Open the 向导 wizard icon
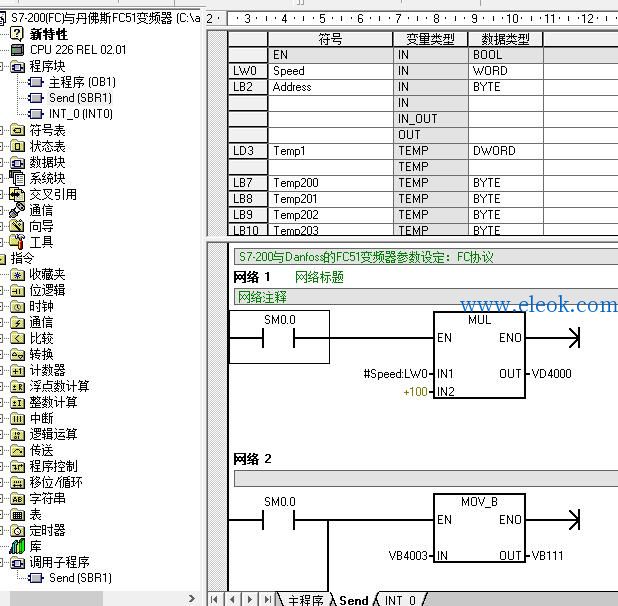This screenshot has height=606, width=618. [17, 226]
